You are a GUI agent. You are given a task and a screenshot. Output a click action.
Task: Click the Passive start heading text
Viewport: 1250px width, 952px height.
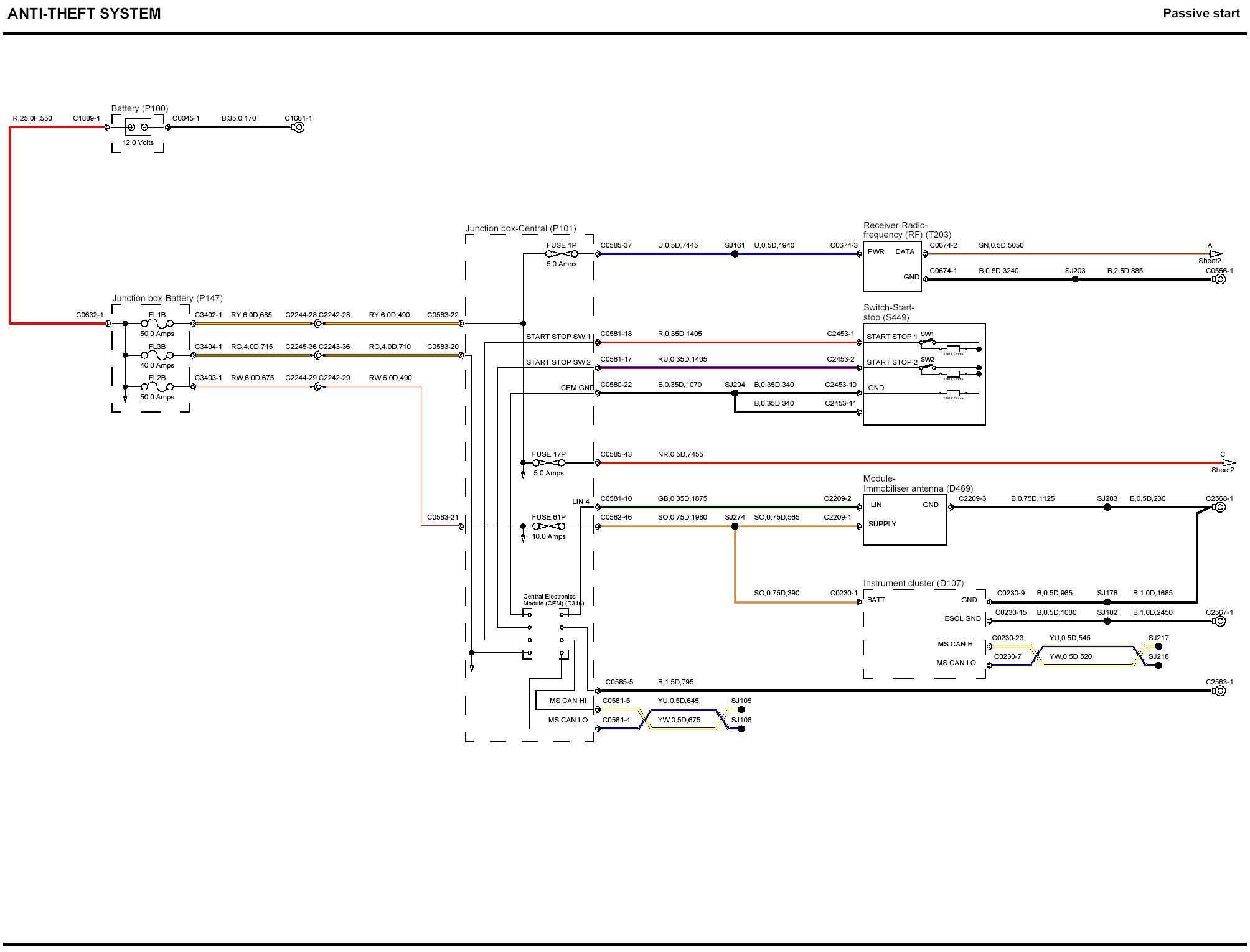pos(1200,14)
